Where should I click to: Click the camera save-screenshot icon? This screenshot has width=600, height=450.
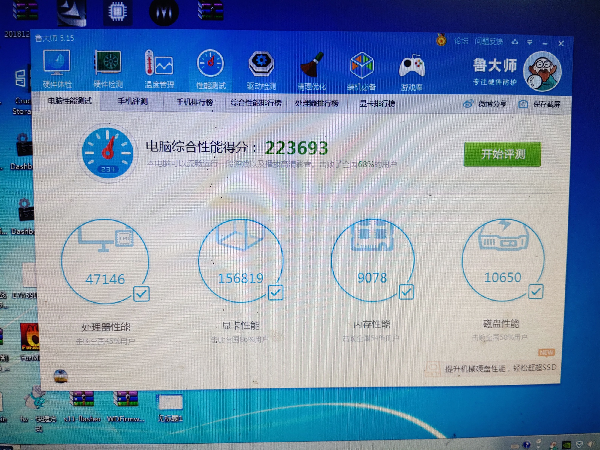523,104
